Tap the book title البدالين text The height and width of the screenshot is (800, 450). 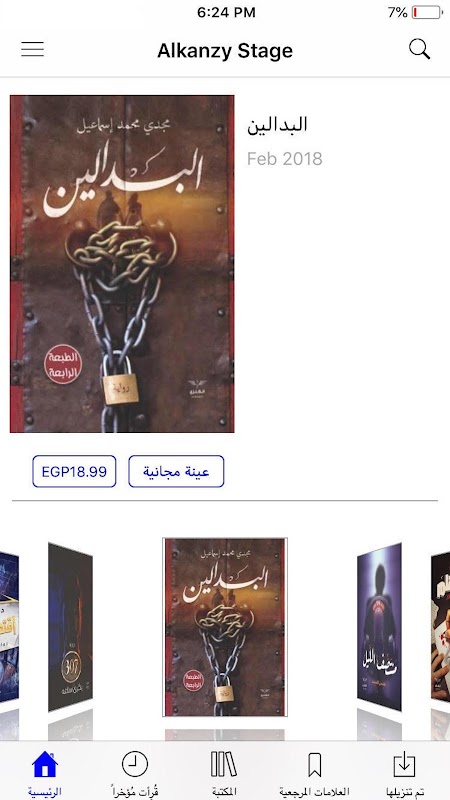277,125
